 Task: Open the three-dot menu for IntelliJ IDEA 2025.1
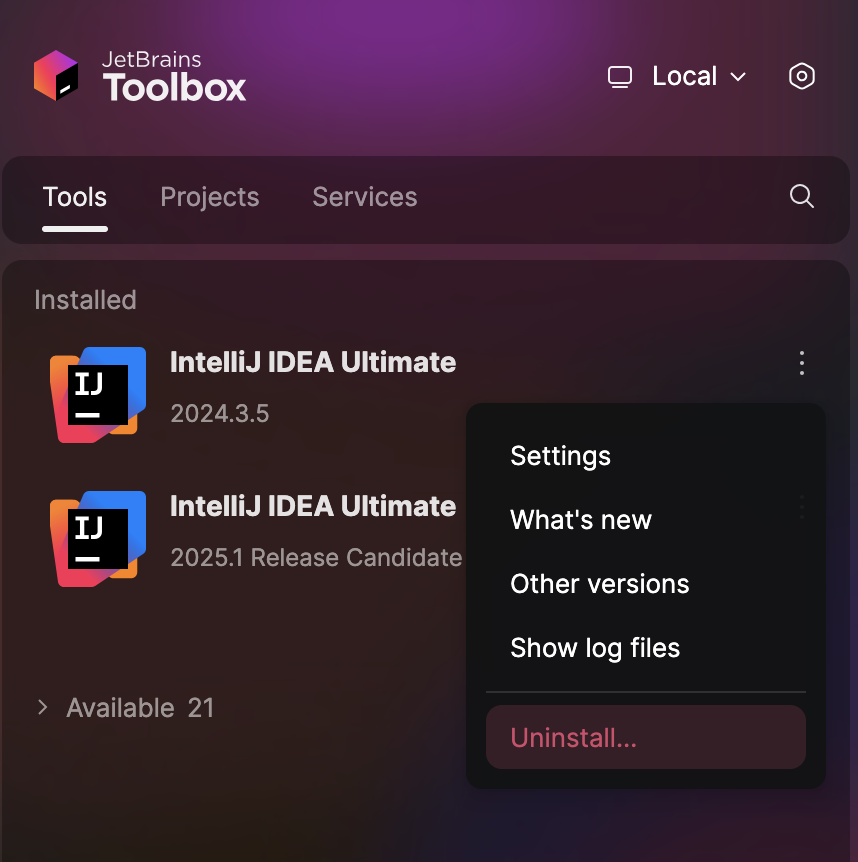coord(801,508)
